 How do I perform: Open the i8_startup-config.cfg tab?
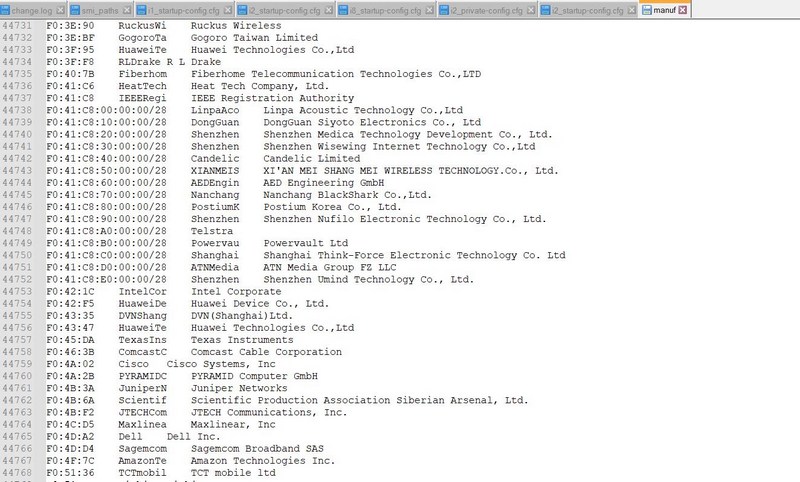(x=386, y=10)
